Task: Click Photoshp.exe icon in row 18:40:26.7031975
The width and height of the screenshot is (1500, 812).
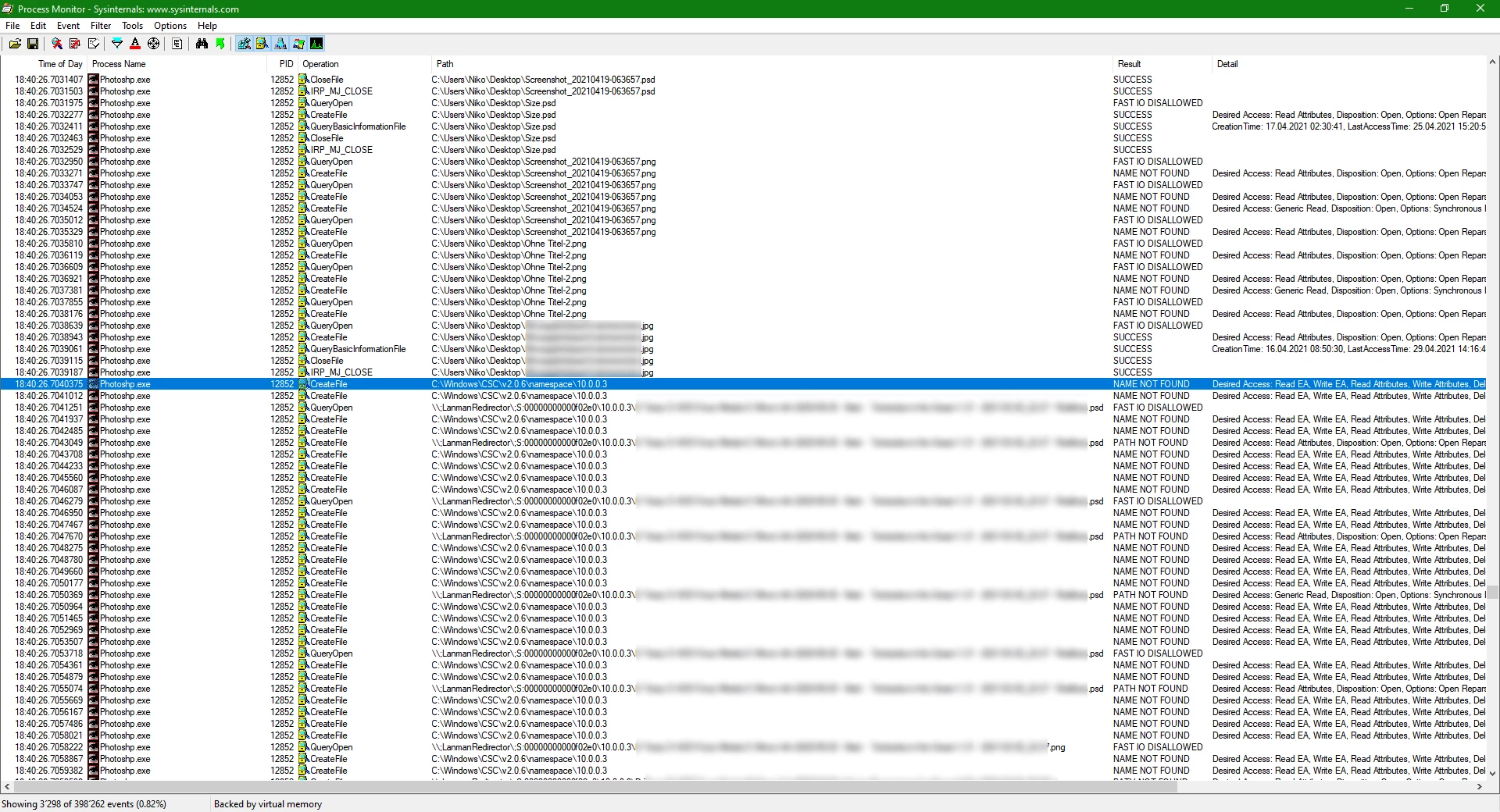Action: 94,103
